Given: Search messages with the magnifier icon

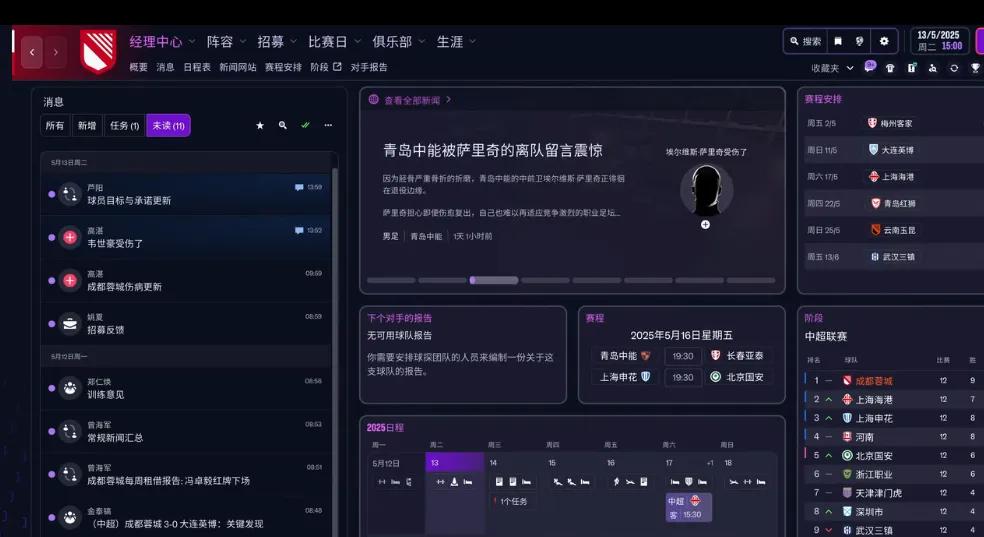Looking at the screenshot, I should (x=283, y=125).
